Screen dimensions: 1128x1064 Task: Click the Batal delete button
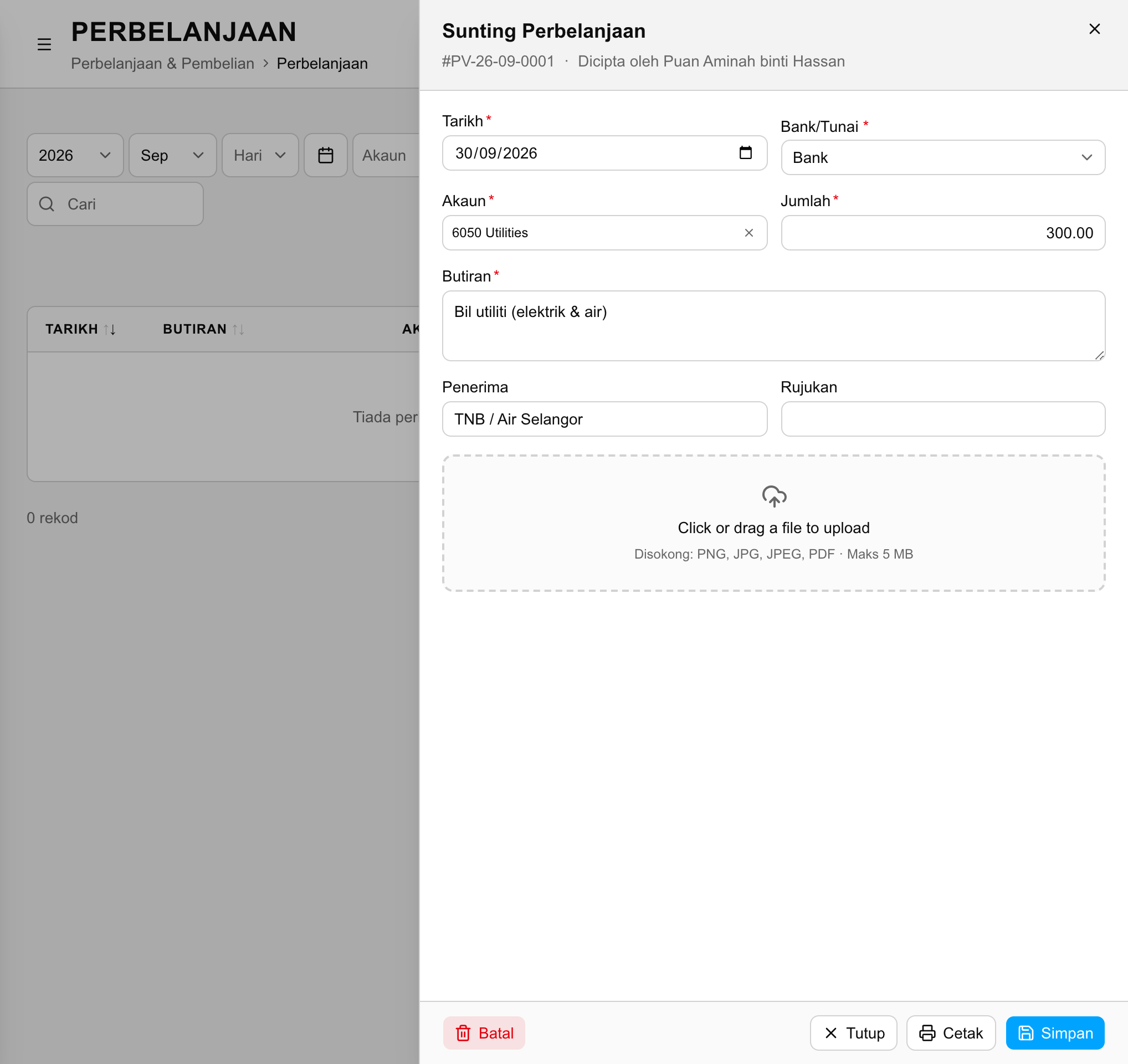tap(484, 1033)
